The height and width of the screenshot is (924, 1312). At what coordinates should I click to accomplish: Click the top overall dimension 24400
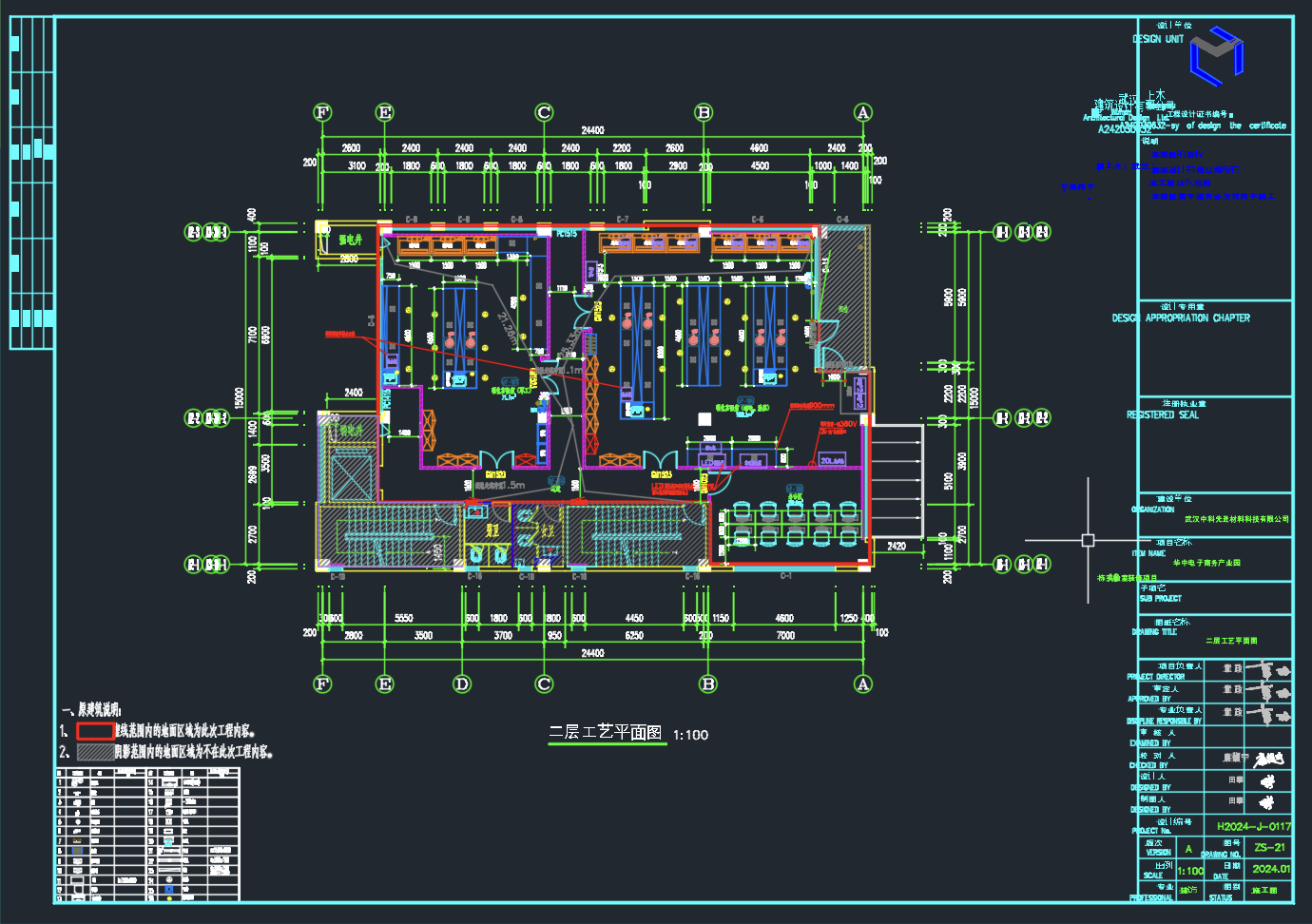(592, 130)
